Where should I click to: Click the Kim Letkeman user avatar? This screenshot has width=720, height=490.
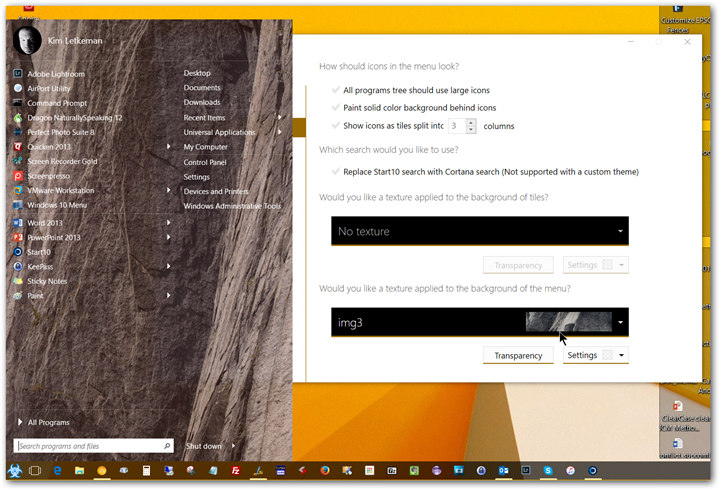[x=27, y=40]
